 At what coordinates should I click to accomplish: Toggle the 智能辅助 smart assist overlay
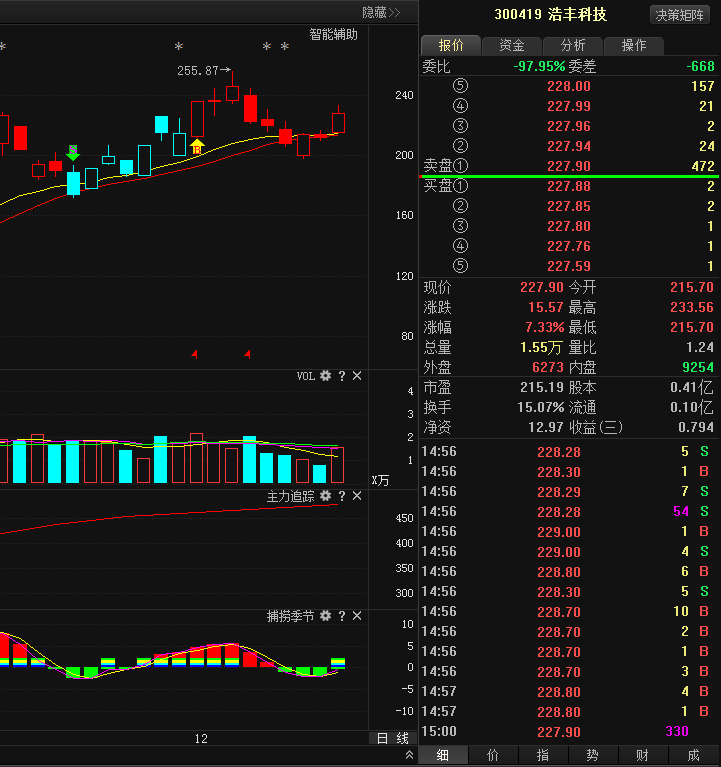[333, 34]
